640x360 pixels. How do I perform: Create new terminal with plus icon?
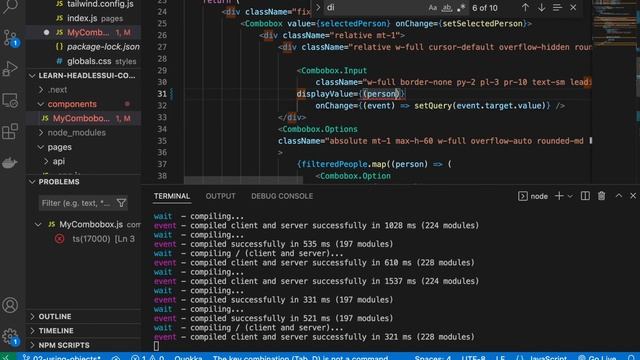click(559, 196)
